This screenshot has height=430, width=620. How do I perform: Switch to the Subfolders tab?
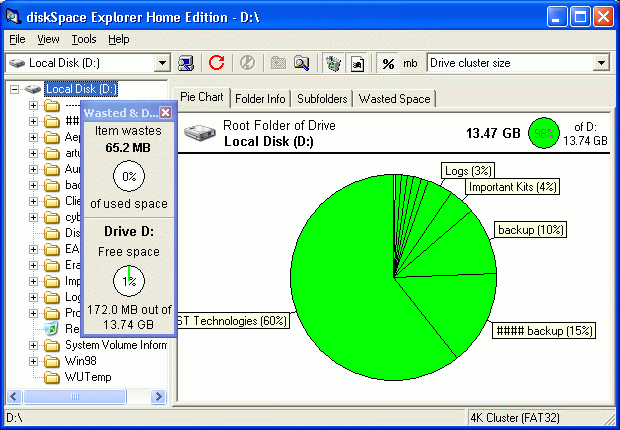coord(322,99)
